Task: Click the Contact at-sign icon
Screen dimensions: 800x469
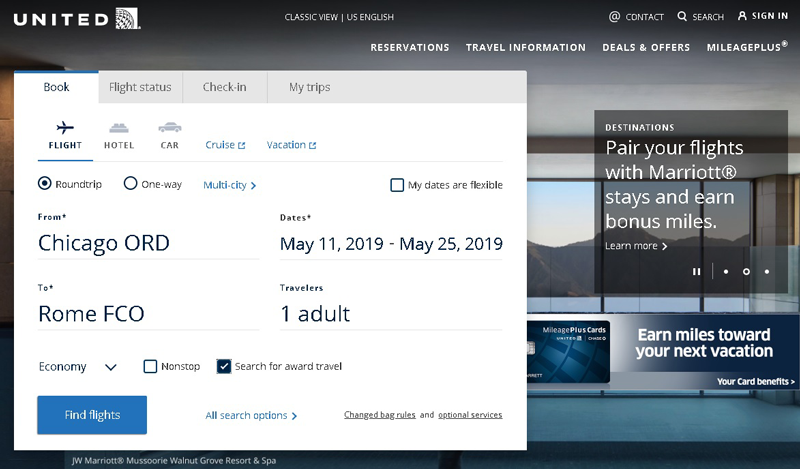Action: (x=614, y=17)
